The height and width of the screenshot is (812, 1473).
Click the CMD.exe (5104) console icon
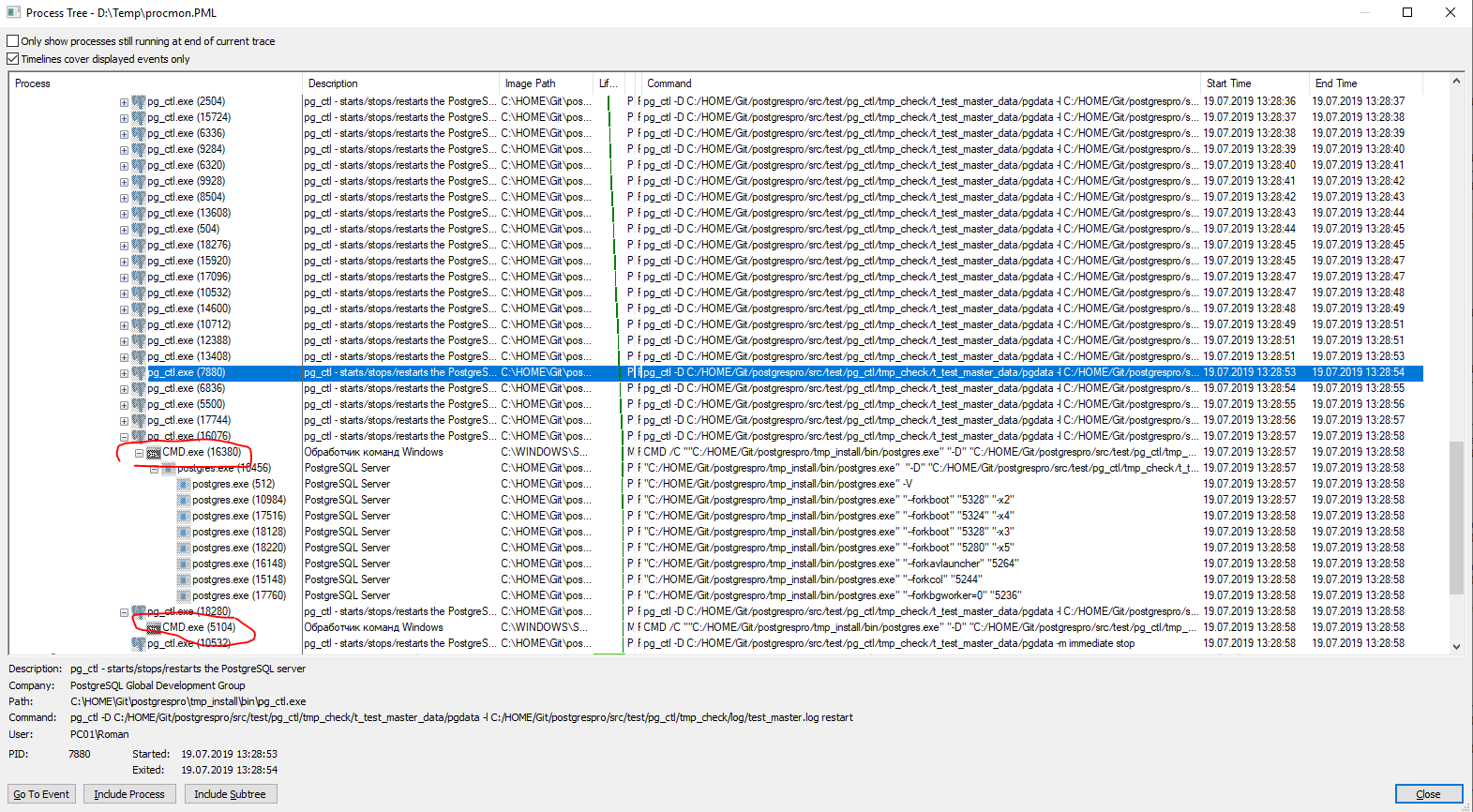[154, 628]
